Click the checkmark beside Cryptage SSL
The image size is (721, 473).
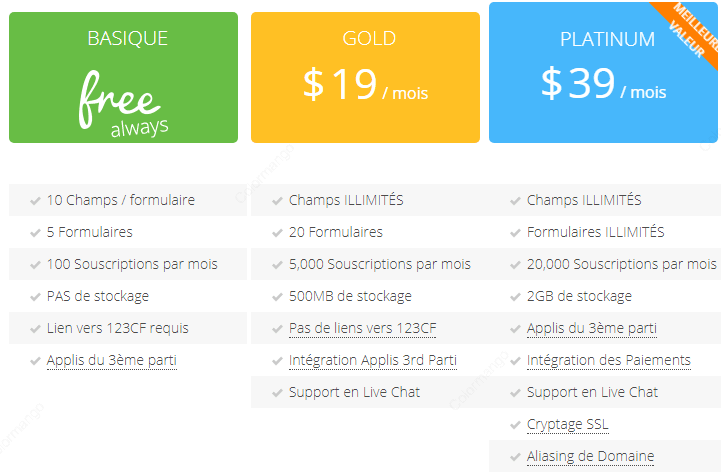[x=515, y=425]
